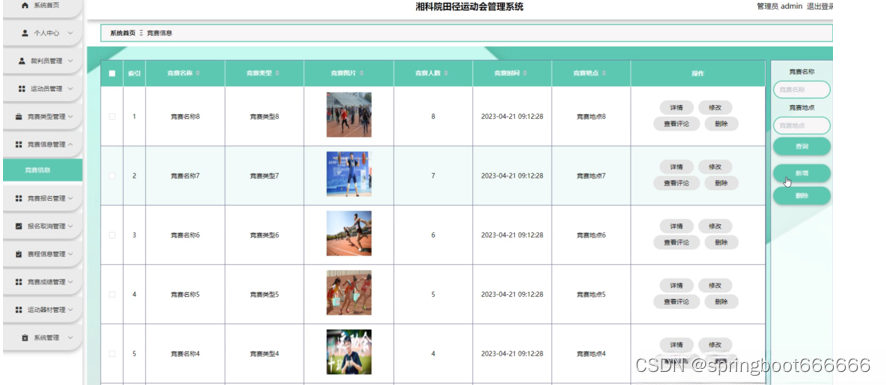Viewport: 886px width, 385px height.
Task: Click the gray 删除 for row 竞赛名称5
Action: tap(721, 302)
